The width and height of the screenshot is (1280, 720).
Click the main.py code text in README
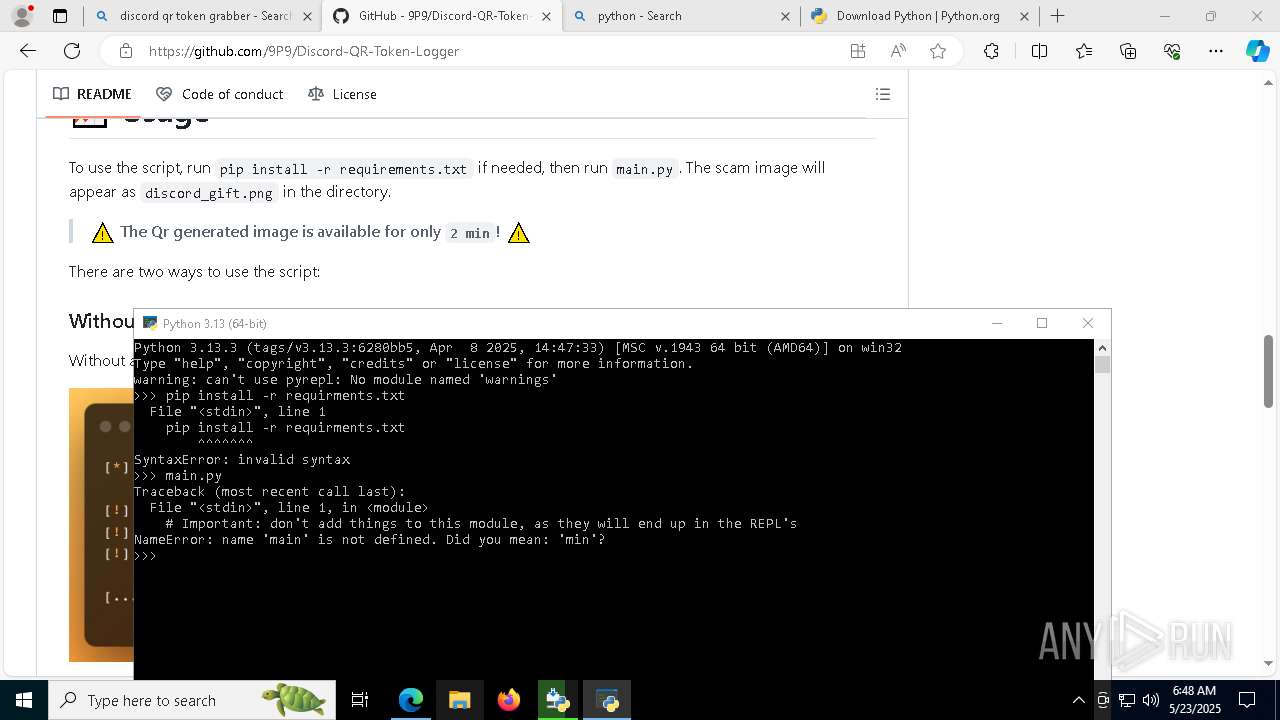pos(644,169)
